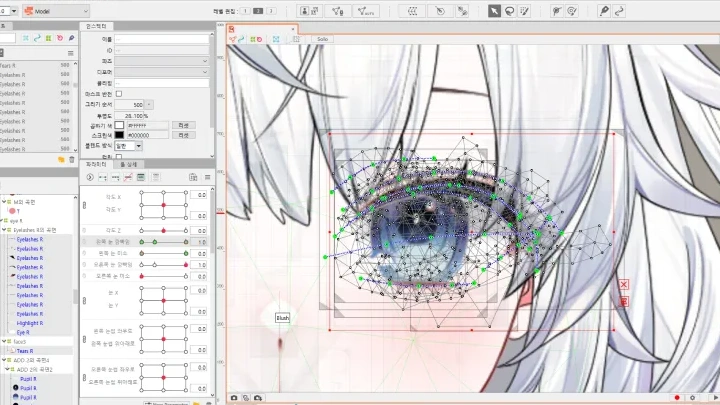Screen dimensions: 720x405
Task: Select Eye R item in the parts tree
Action: tap(23, 332)
